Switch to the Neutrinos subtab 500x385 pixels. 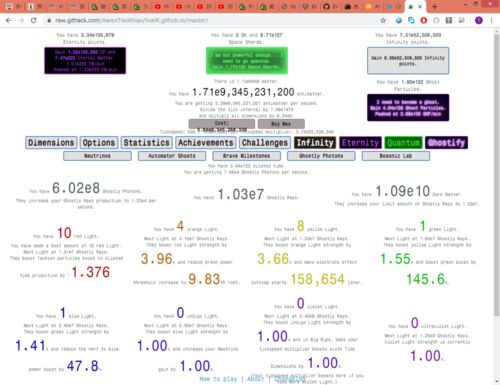tap(97, 156)
